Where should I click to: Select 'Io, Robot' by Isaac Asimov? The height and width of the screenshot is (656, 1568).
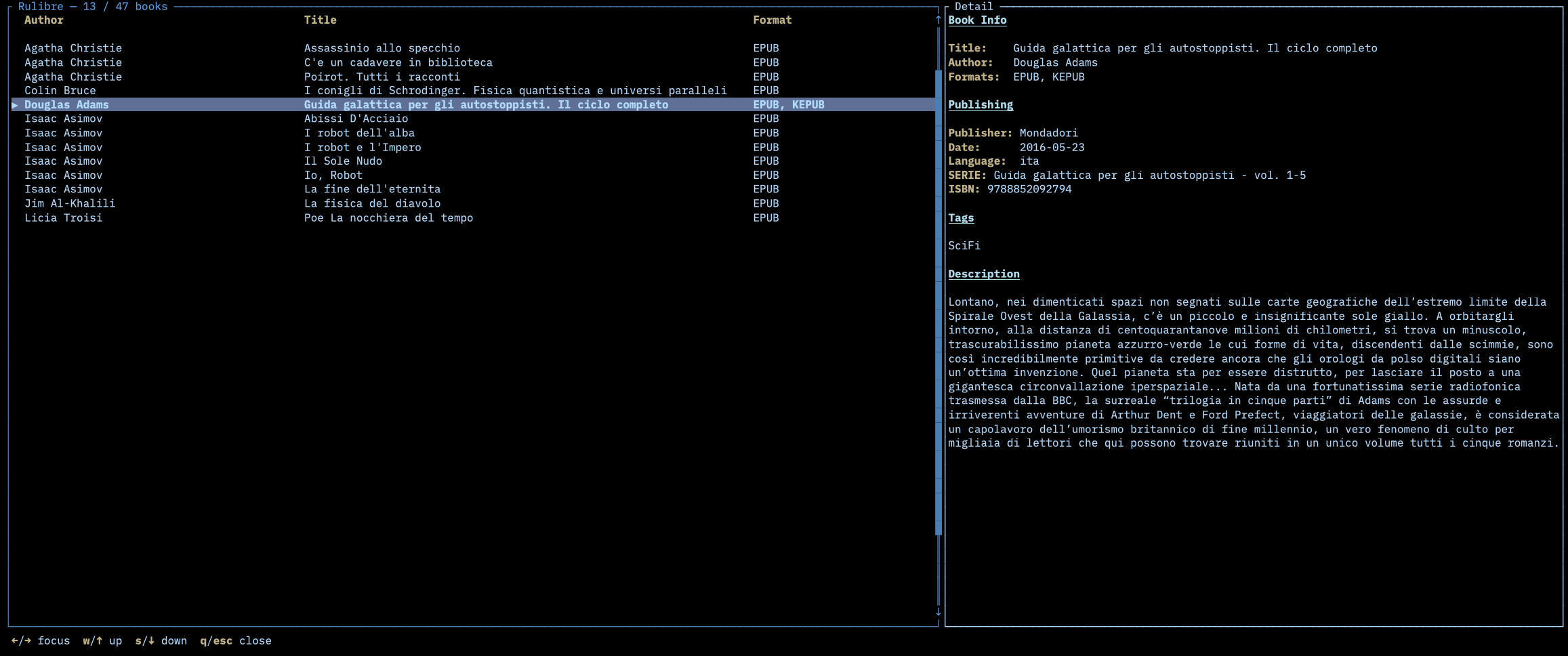[x=333, y=175]
